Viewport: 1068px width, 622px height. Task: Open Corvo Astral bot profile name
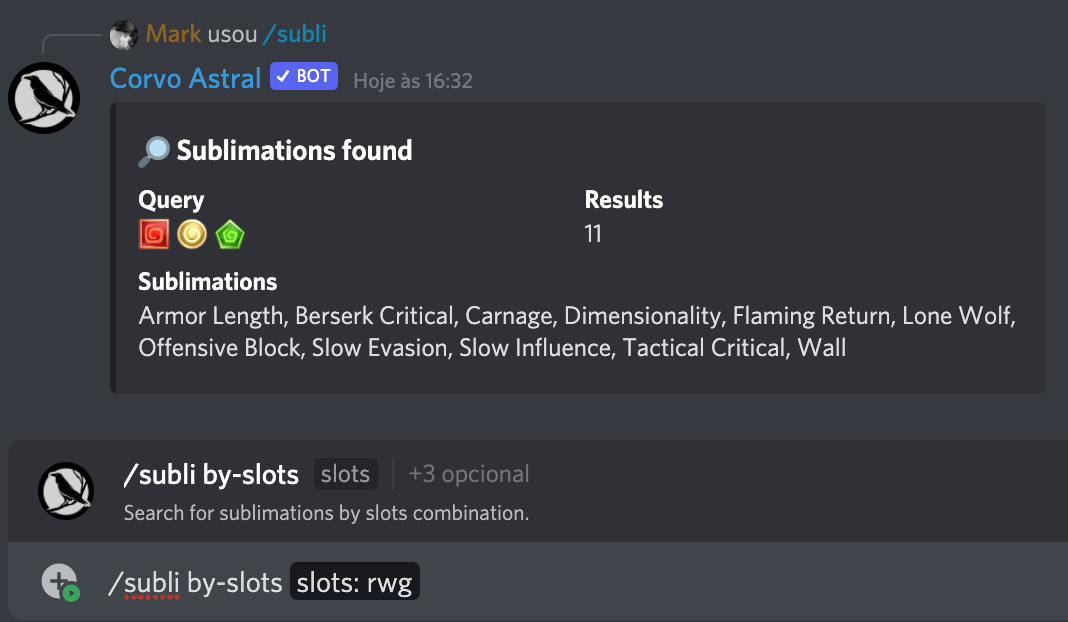click(x=185, y=78)
